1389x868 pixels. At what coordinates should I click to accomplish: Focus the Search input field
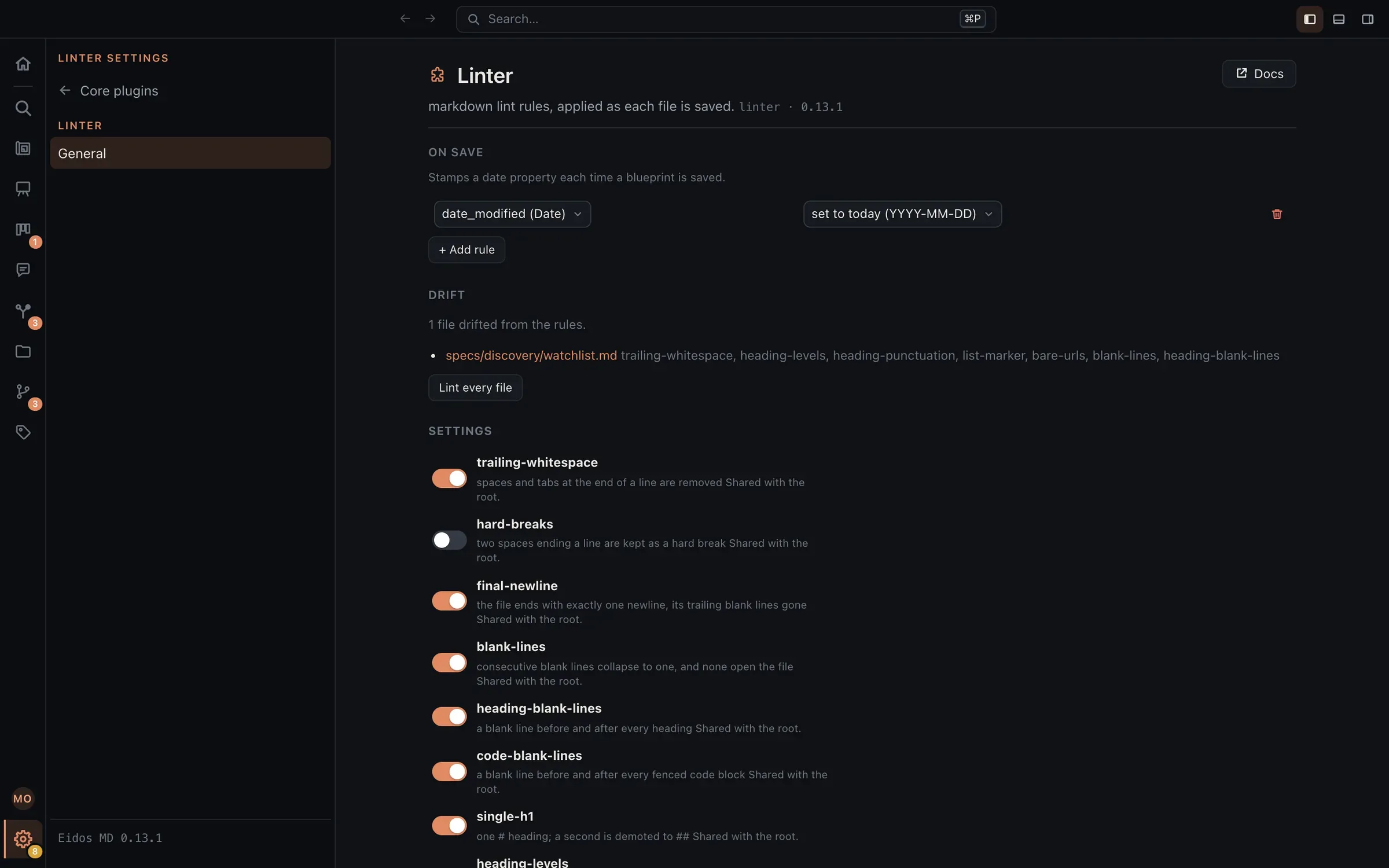(726, 19)
